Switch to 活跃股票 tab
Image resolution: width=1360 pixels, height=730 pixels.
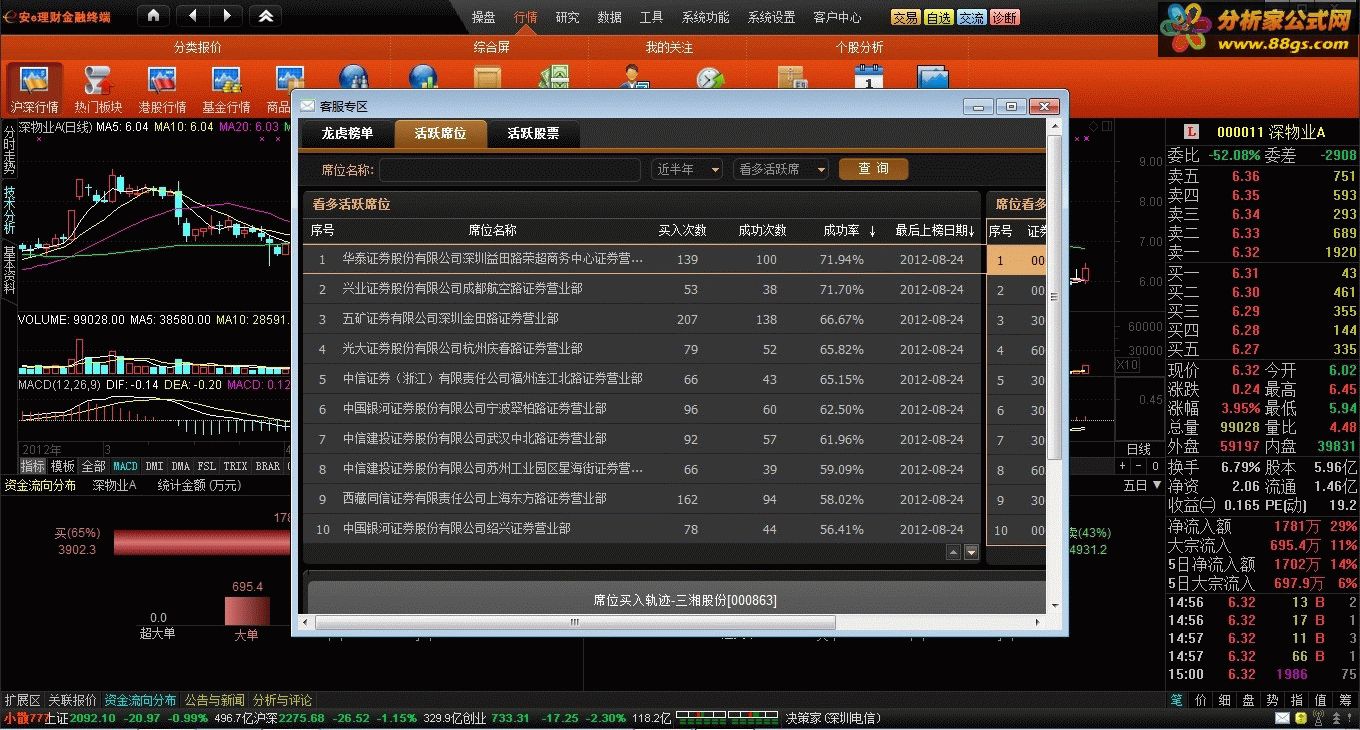click(x=533, y=134)
